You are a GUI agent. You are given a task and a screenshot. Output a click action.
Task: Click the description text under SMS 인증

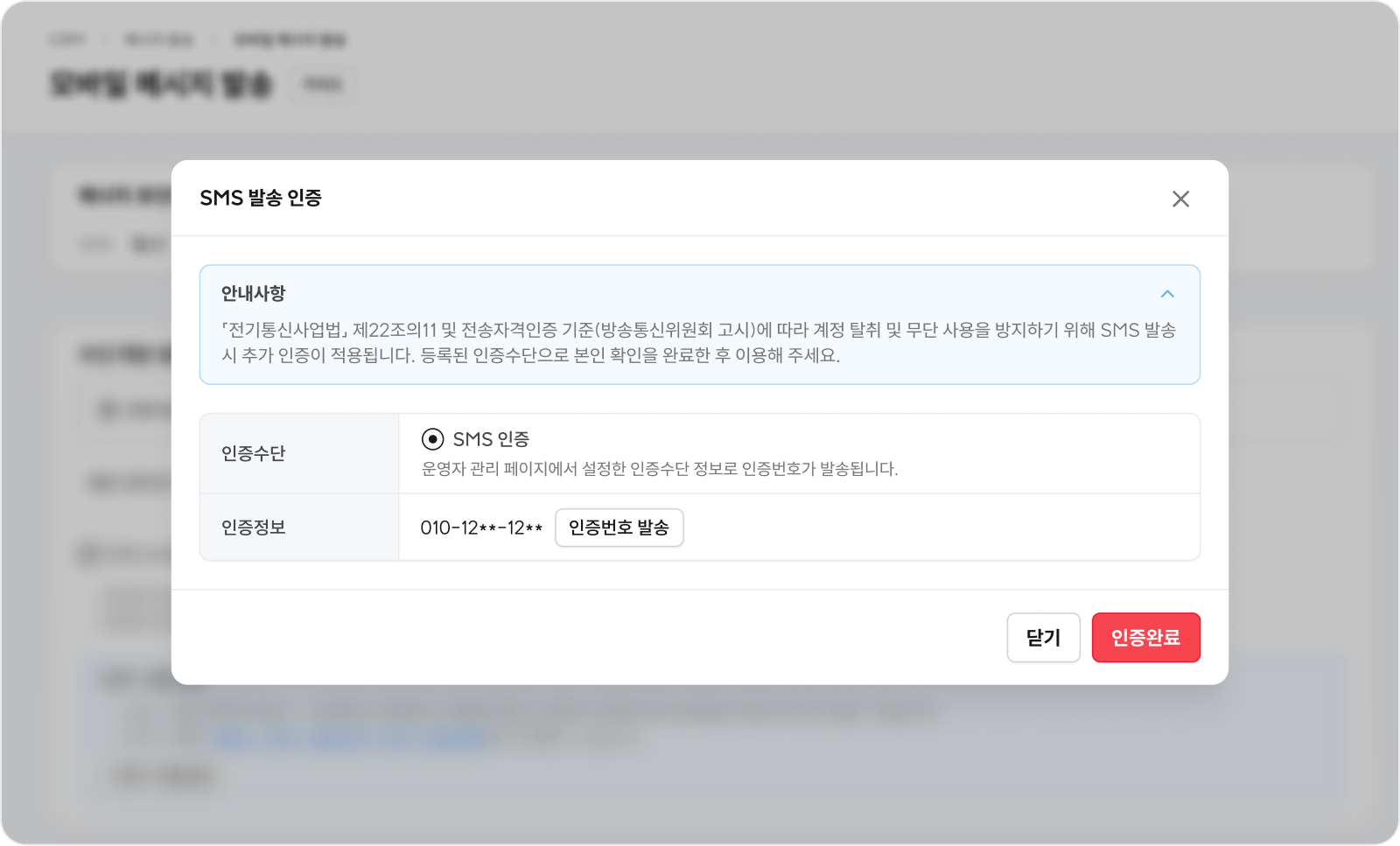coord(660,469)
